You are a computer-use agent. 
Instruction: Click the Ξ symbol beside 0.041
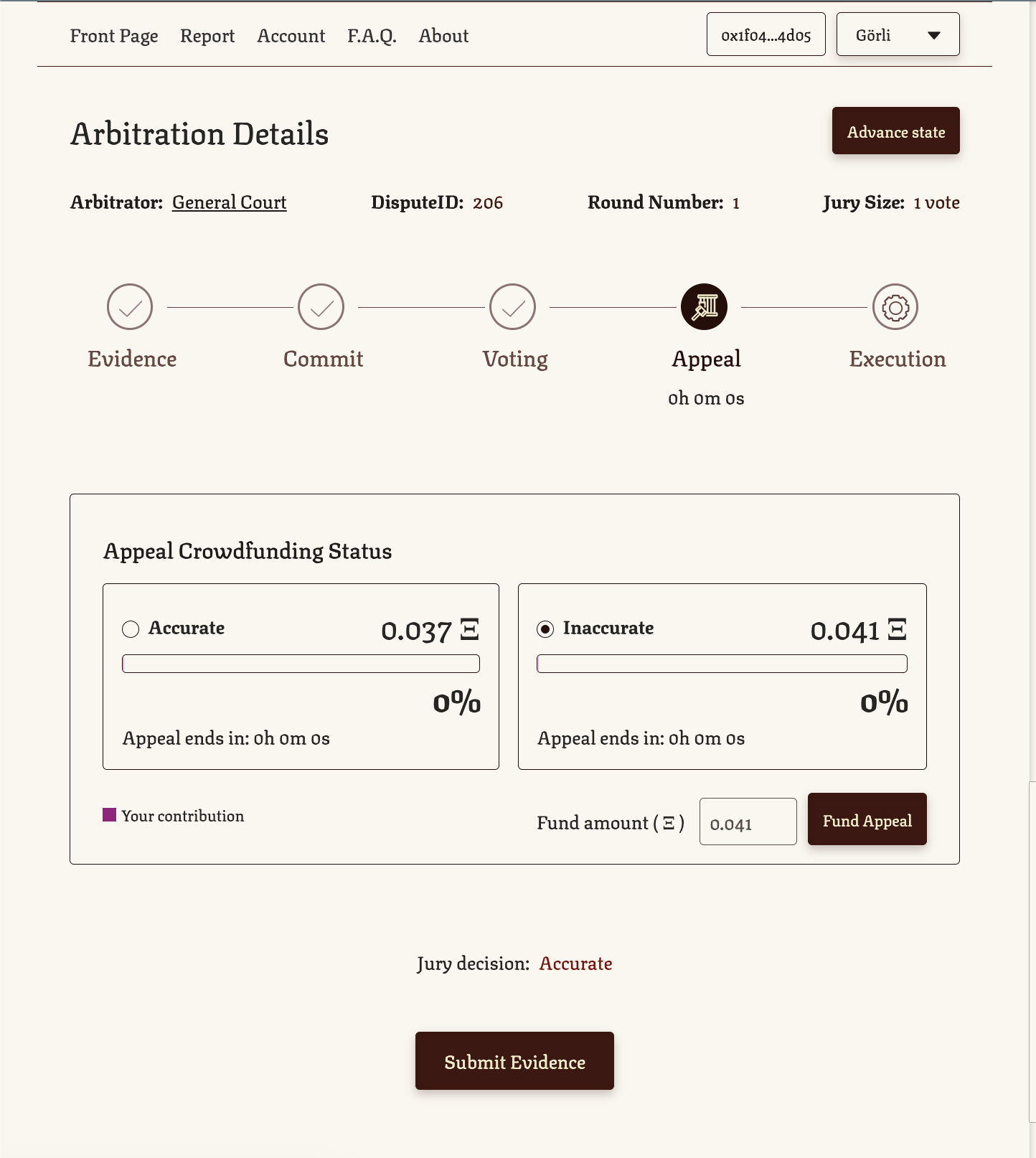coord(898,630)
